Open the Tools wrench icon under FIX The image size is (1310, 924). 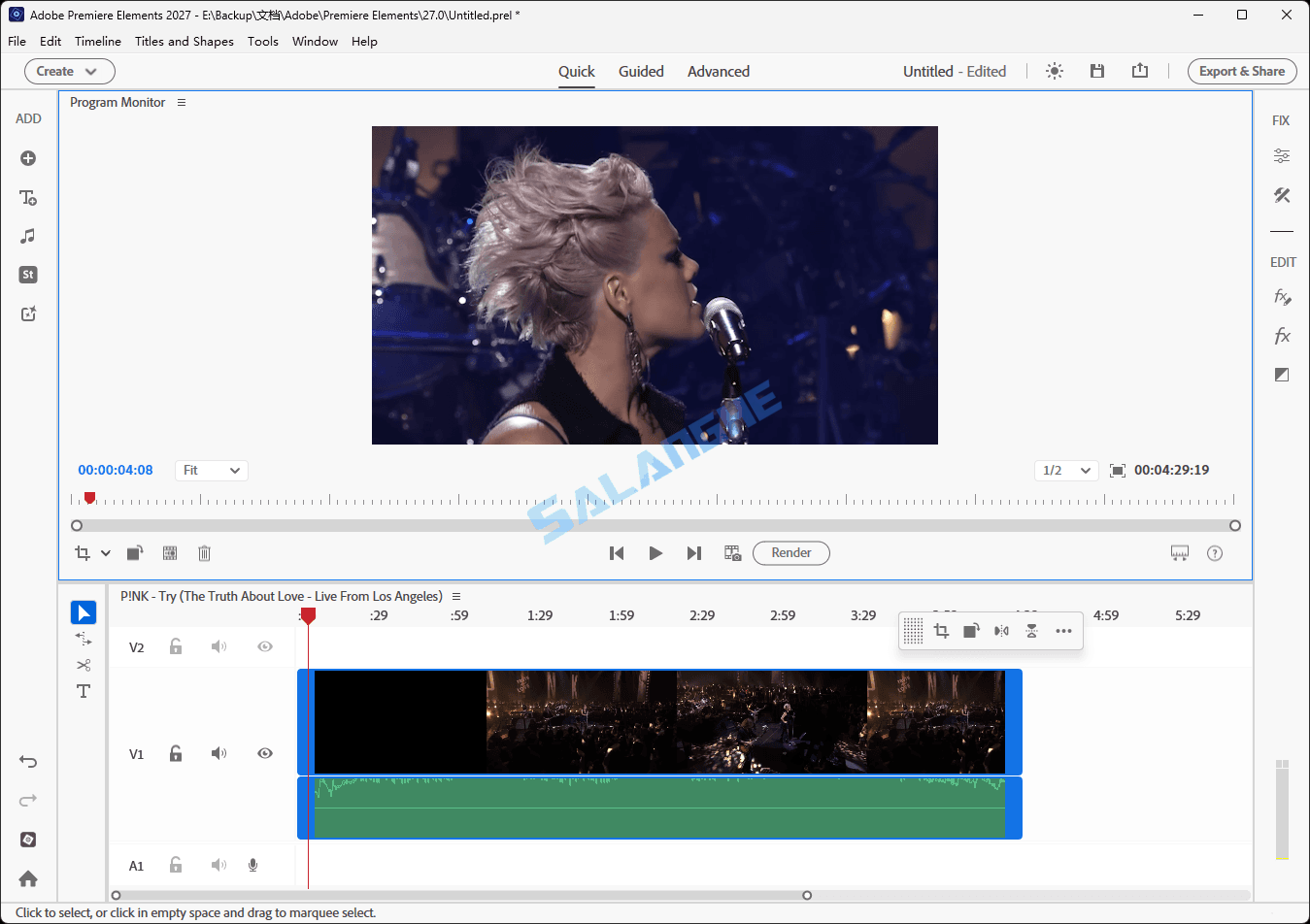coord(1282,195)
